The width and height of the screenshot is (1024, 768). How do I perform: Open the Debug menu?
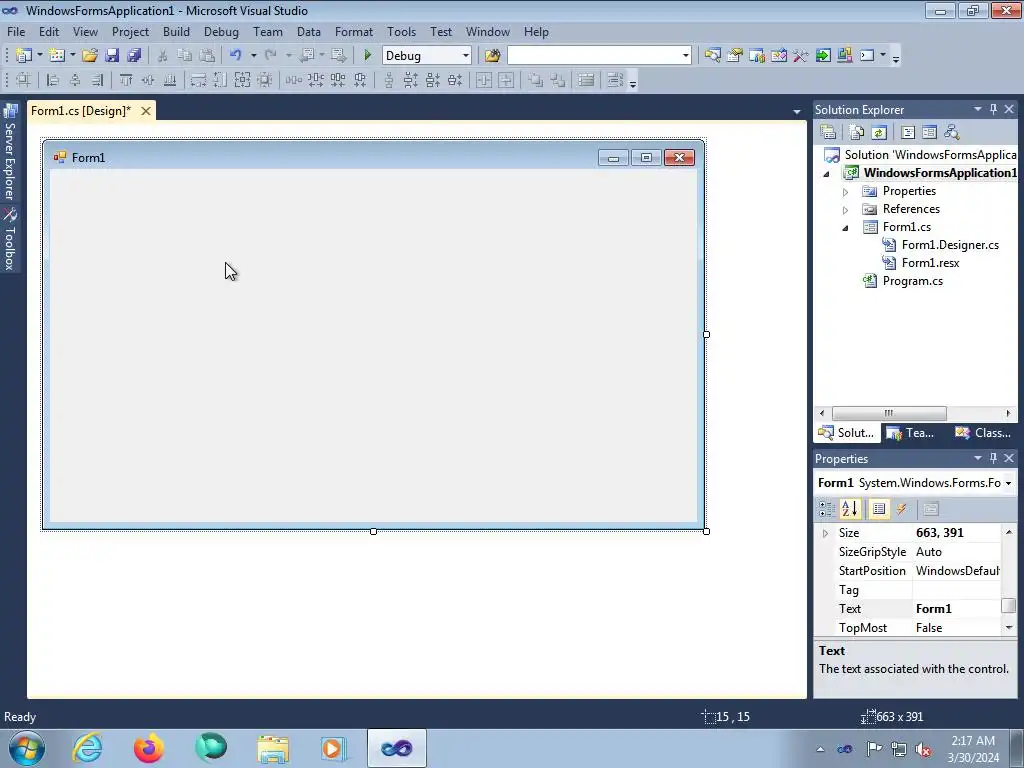tap(221, 31)
